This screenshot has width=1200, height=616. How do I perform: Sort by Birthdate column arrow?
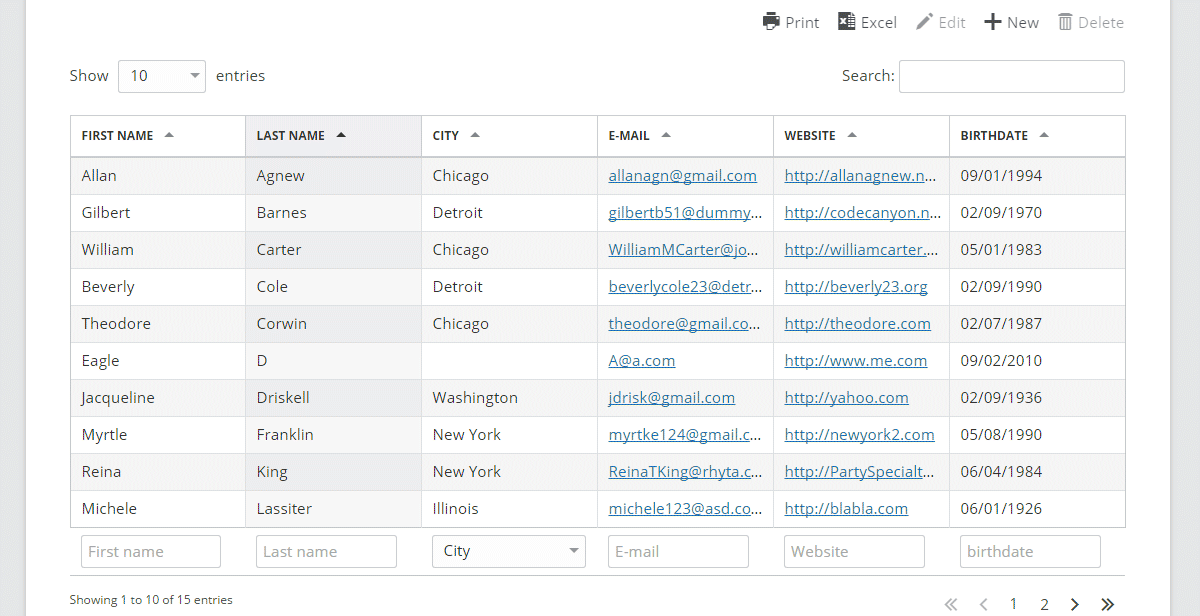tap(1044, 135)
